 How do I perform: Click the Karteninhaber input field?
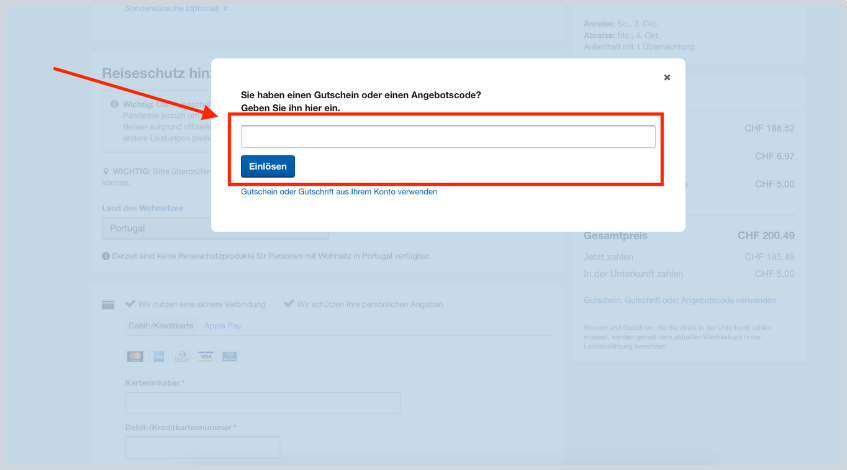pyautogui.click(x=263, y=403)
